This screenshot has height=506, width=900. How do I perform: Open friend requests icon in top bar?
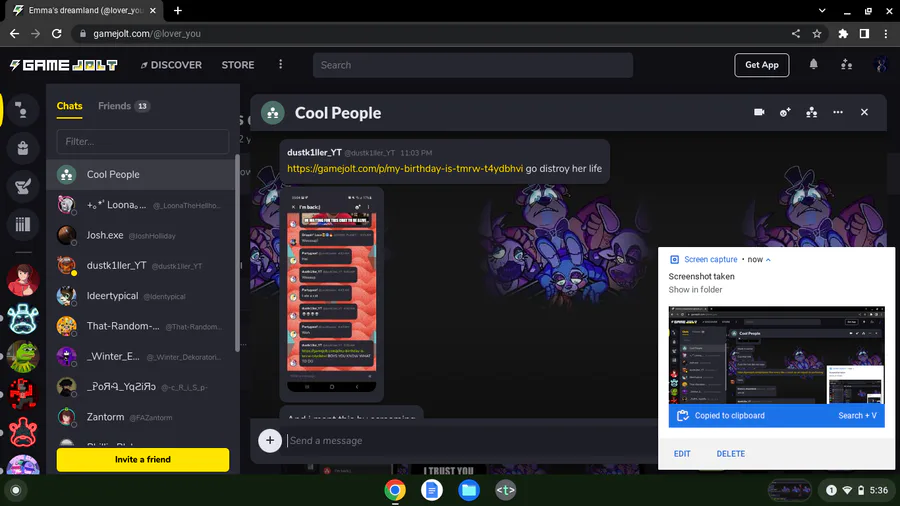[847, 65]
